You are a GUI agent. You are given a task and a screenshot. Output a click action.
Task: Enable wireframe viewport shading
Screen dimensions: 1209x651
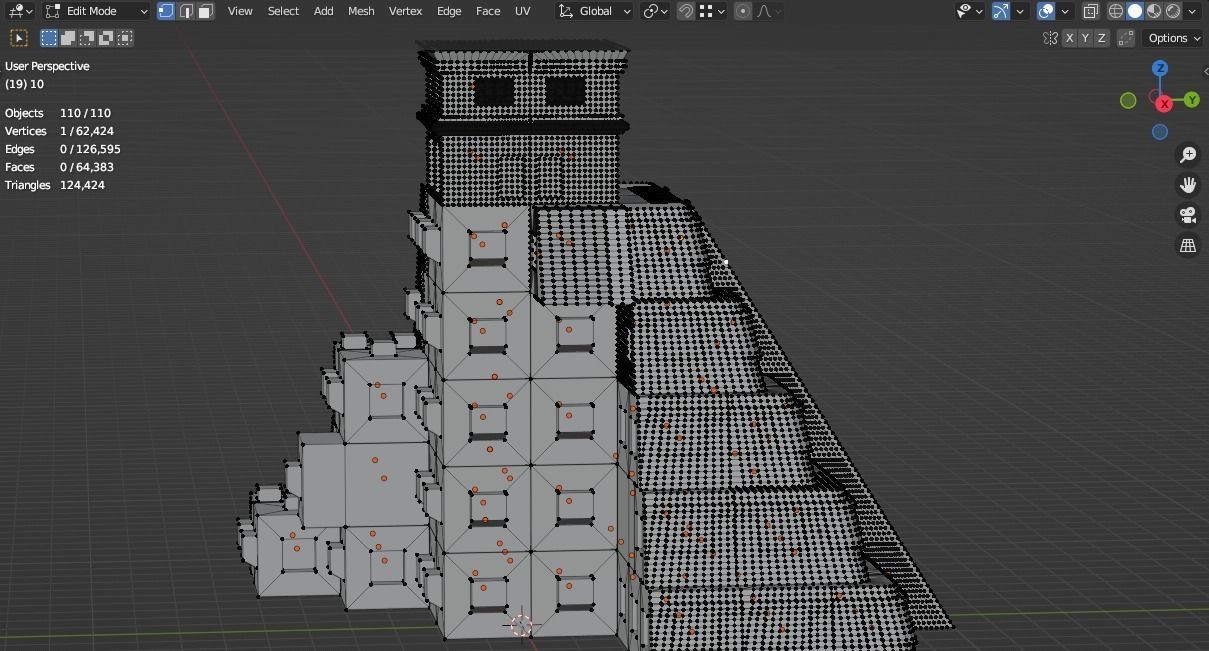tap(1114, 11)
